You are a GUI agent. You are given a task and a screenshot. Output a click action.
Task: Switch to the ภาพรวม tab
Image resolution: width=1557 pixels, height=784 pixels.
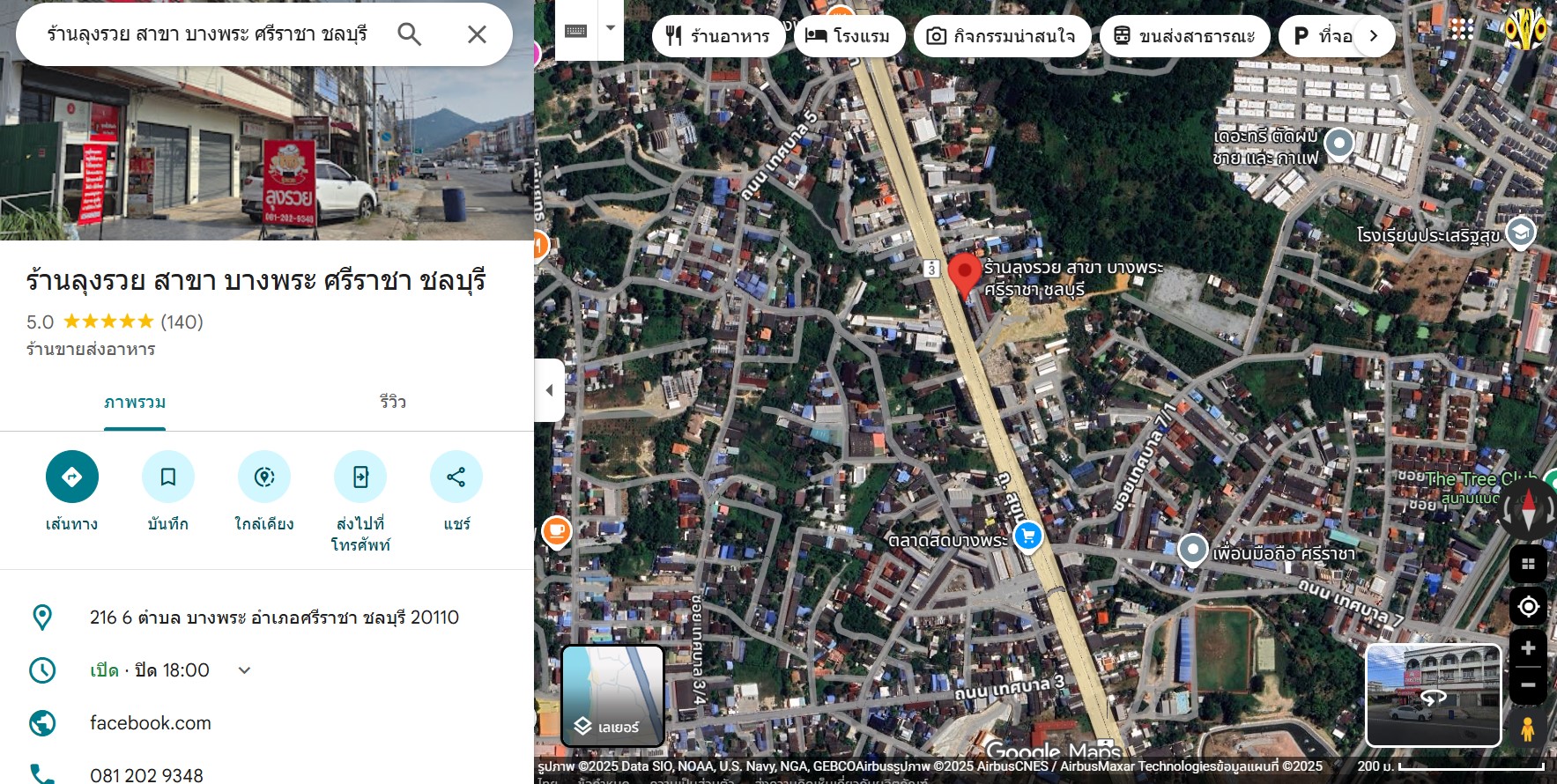135,403
